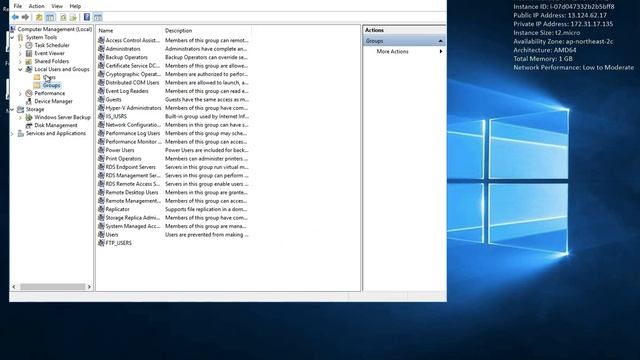The height and width of the screenshot is (360, 640).
Task: Select the Access Control Assist... group name
Action: click(x=133, y=40)
